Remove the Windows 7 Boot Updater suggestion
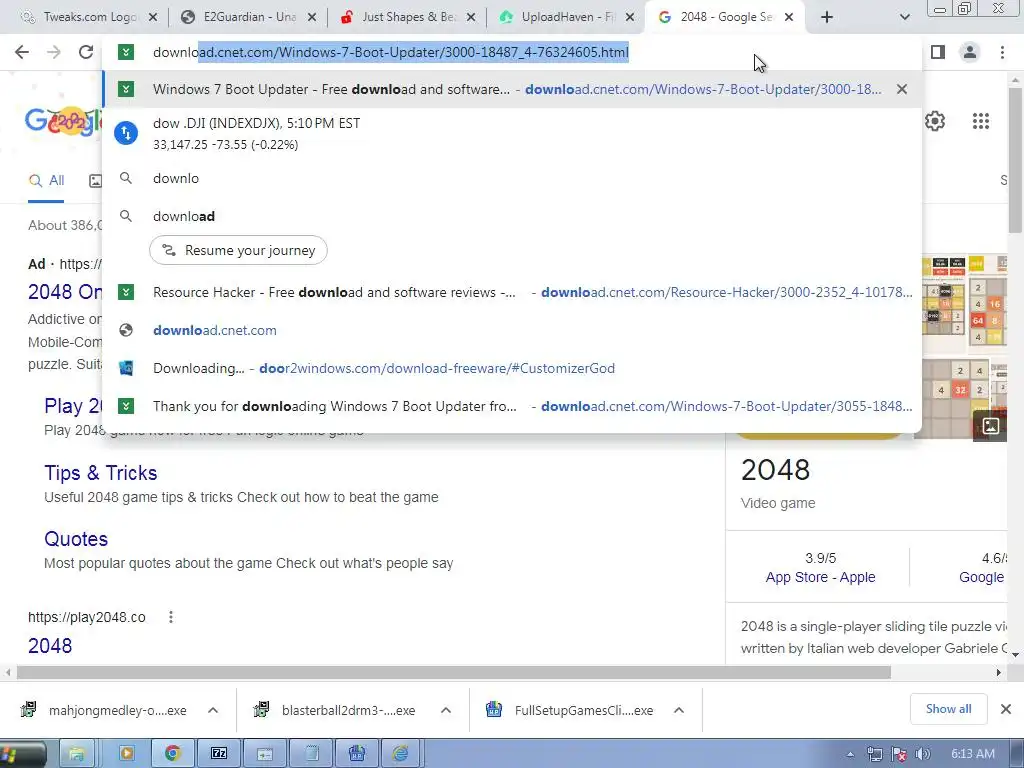Viewport: 1024px width, 768px height. [902, 89]
